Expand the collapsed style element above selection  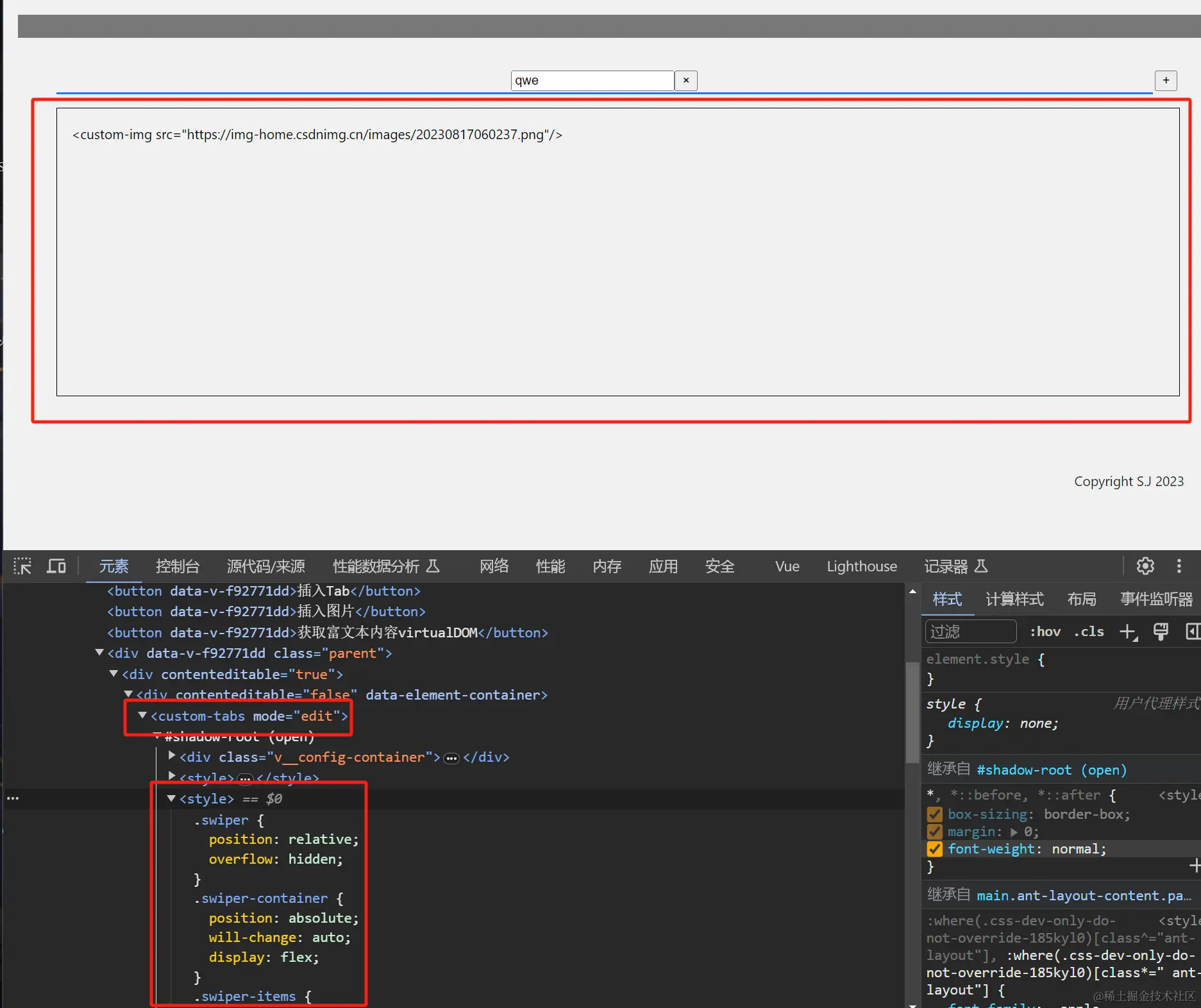pyautogui.click(x=172, y=776)
